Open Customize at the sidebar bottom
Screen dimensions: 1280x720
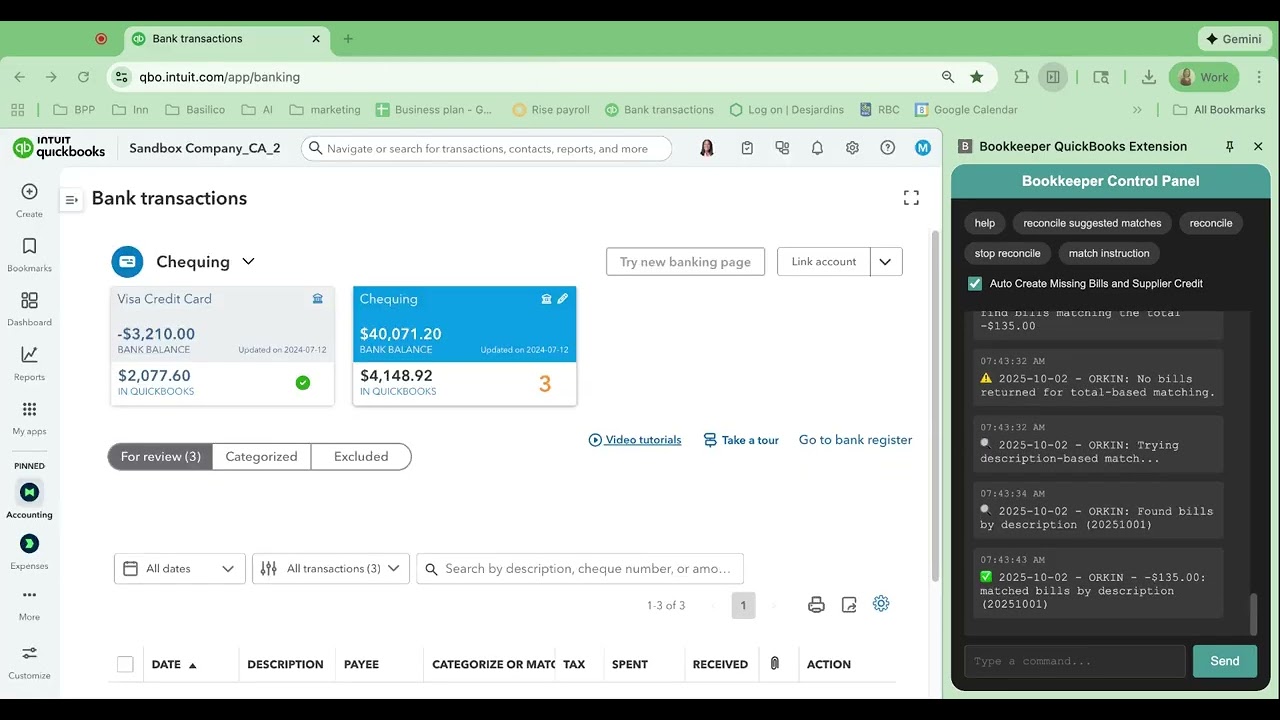tap(29, 661)
